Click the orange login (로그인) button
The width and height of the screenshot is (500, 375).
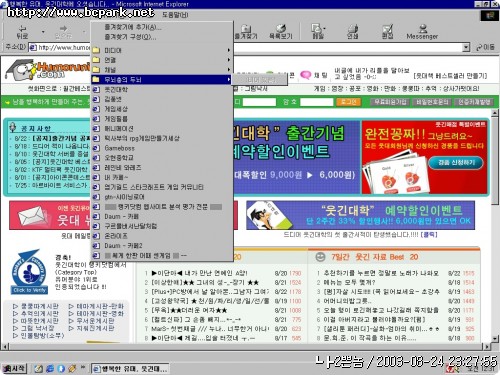(x=349, y=102)
